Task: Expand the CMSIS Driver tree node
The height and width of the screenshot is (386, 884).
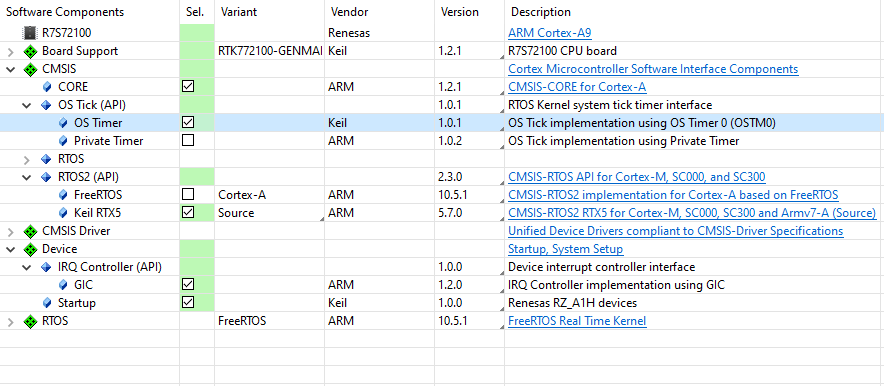Action: [x=10, y=232]
